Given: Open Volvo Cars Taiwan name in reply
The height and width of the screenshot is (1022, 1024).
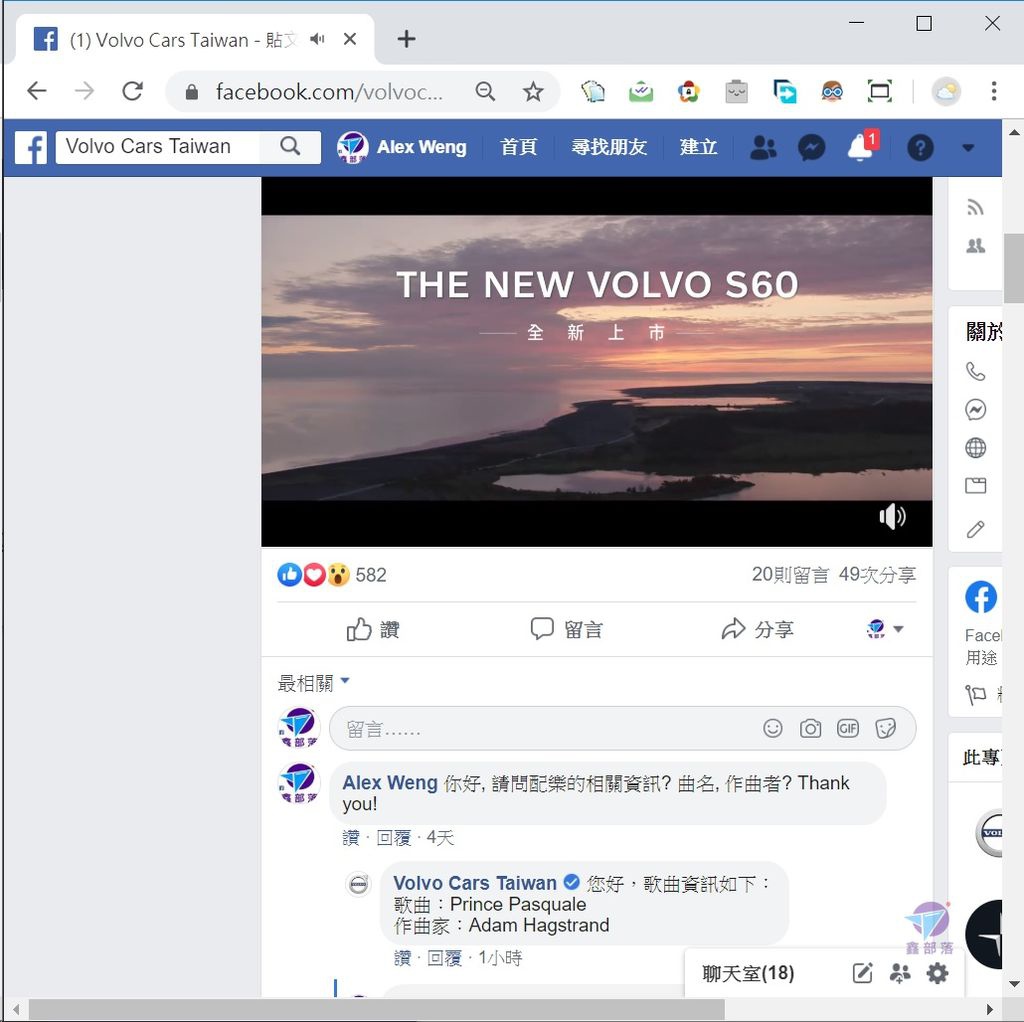Looking at the screenshot, I should click(x=475, y=883).
